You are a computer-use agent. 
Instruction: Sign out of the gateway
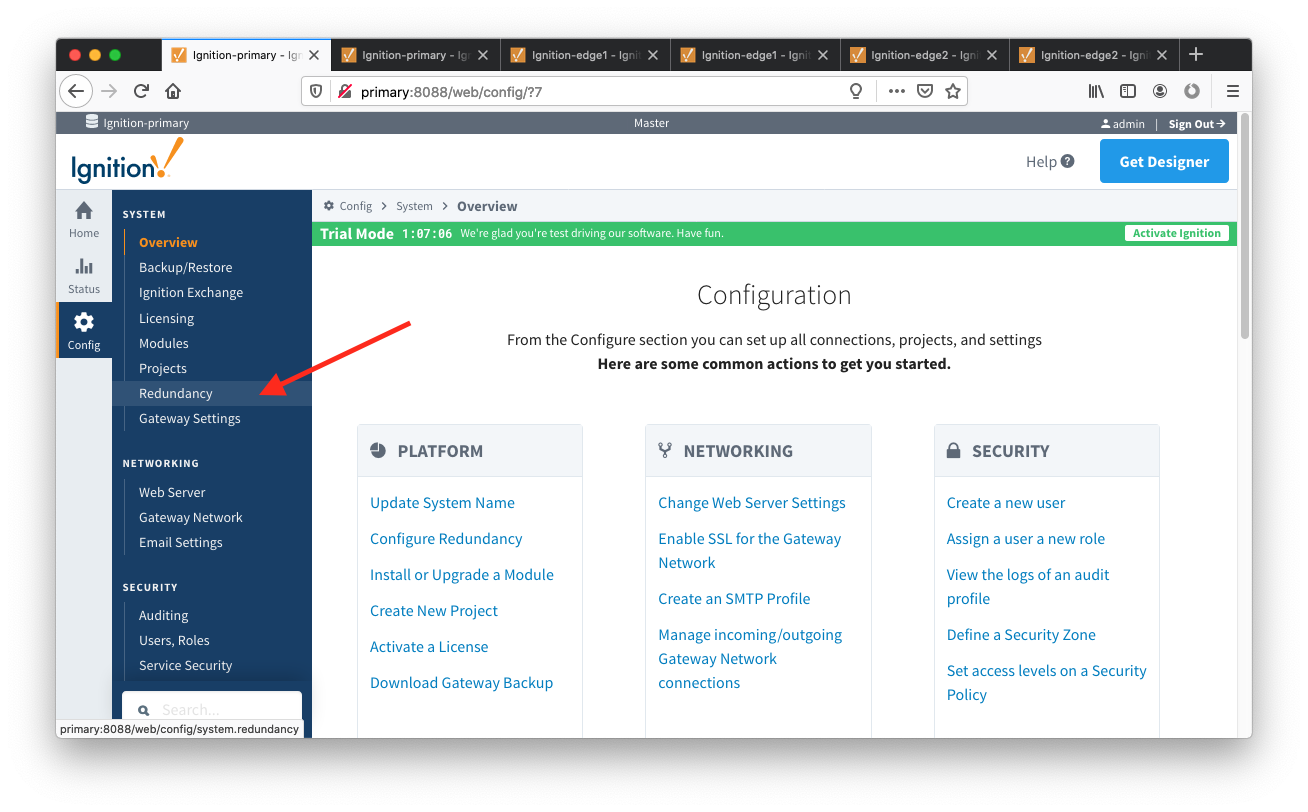1197,124
